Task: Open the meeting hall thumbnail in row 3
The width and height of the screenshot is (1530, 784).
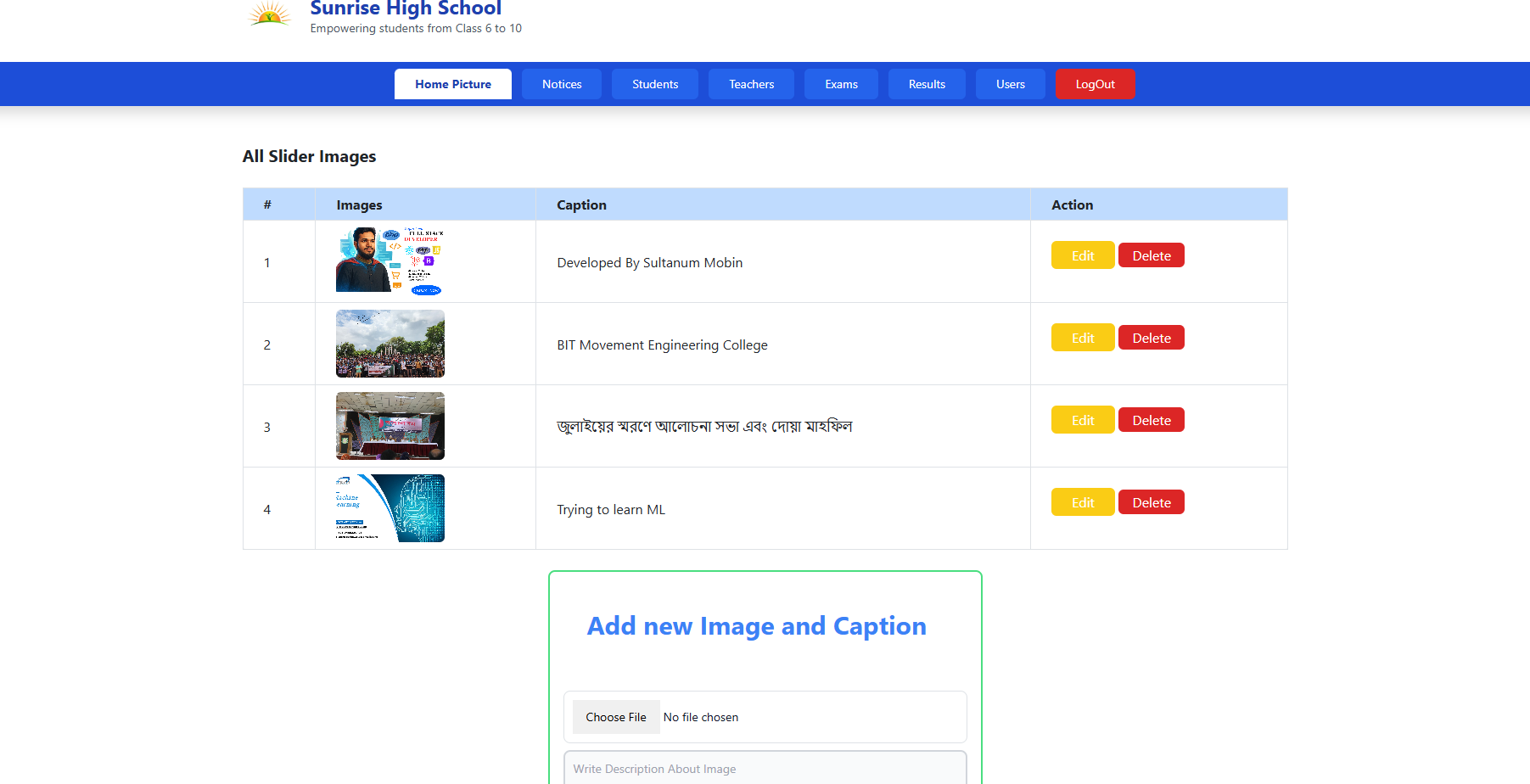Action: coord(390,426)
